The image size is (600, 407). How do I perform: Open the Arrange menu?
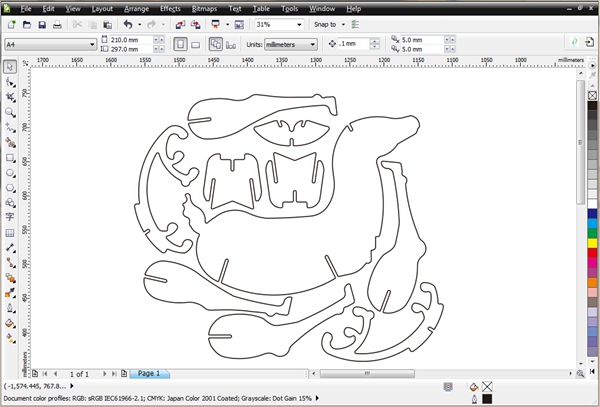(137, 8)
